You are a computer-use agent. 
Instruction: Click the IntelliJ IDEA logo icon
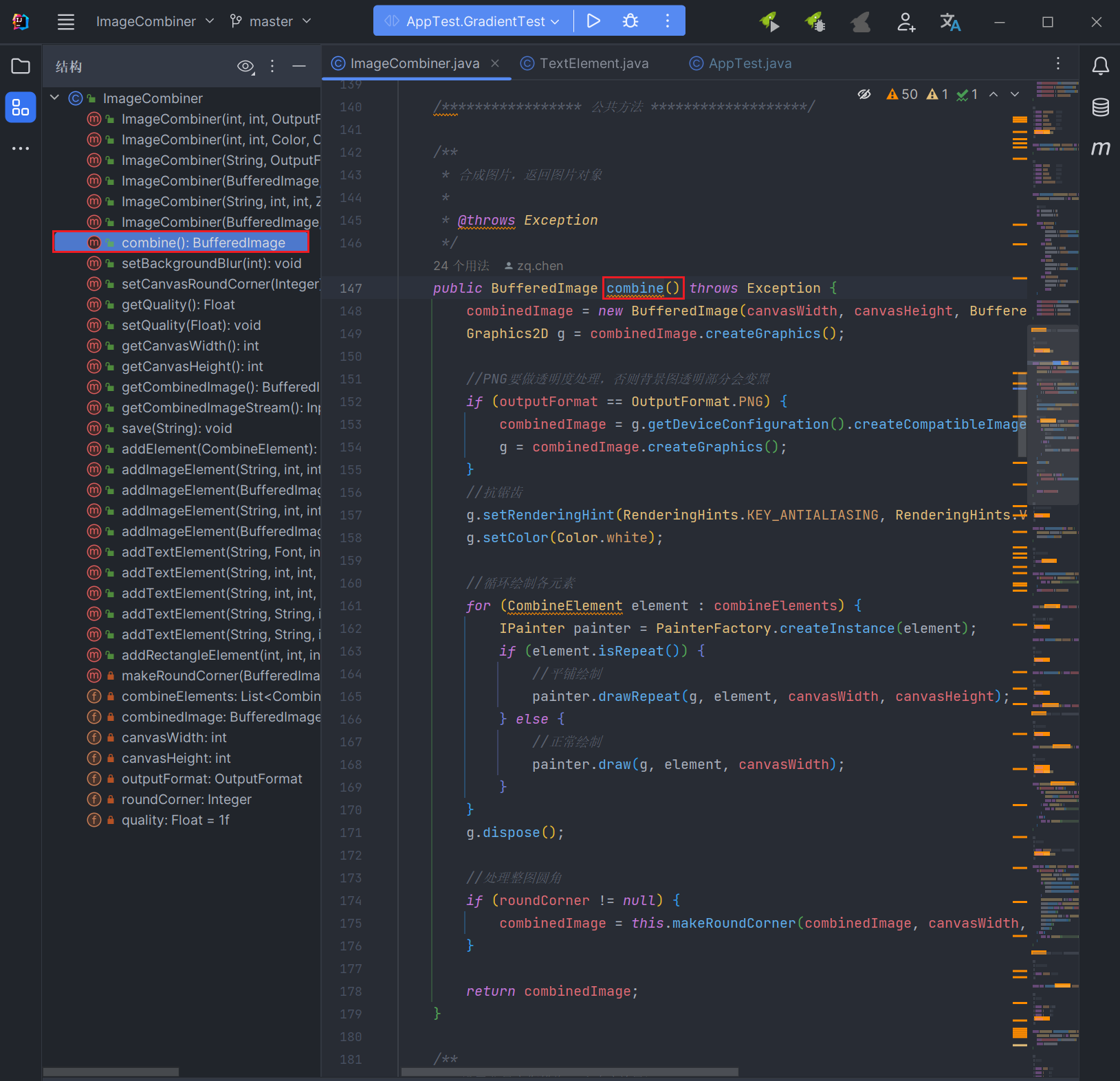pos(21,22)
